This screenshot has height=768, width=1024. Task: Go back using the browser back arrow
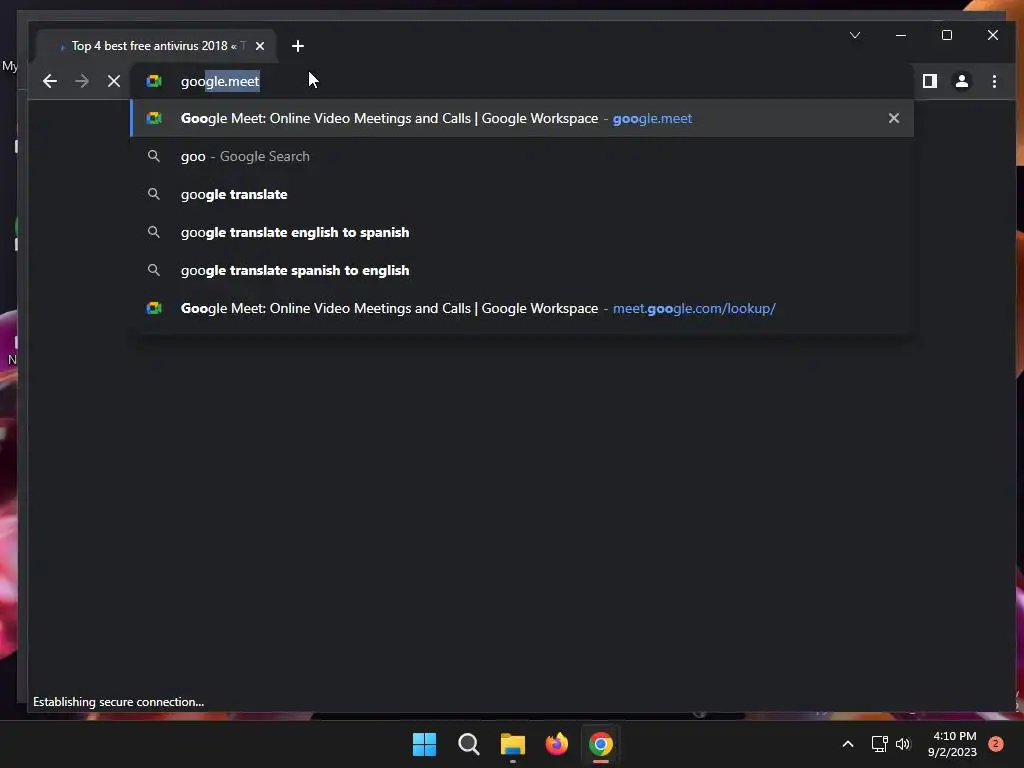click(50, 81)
